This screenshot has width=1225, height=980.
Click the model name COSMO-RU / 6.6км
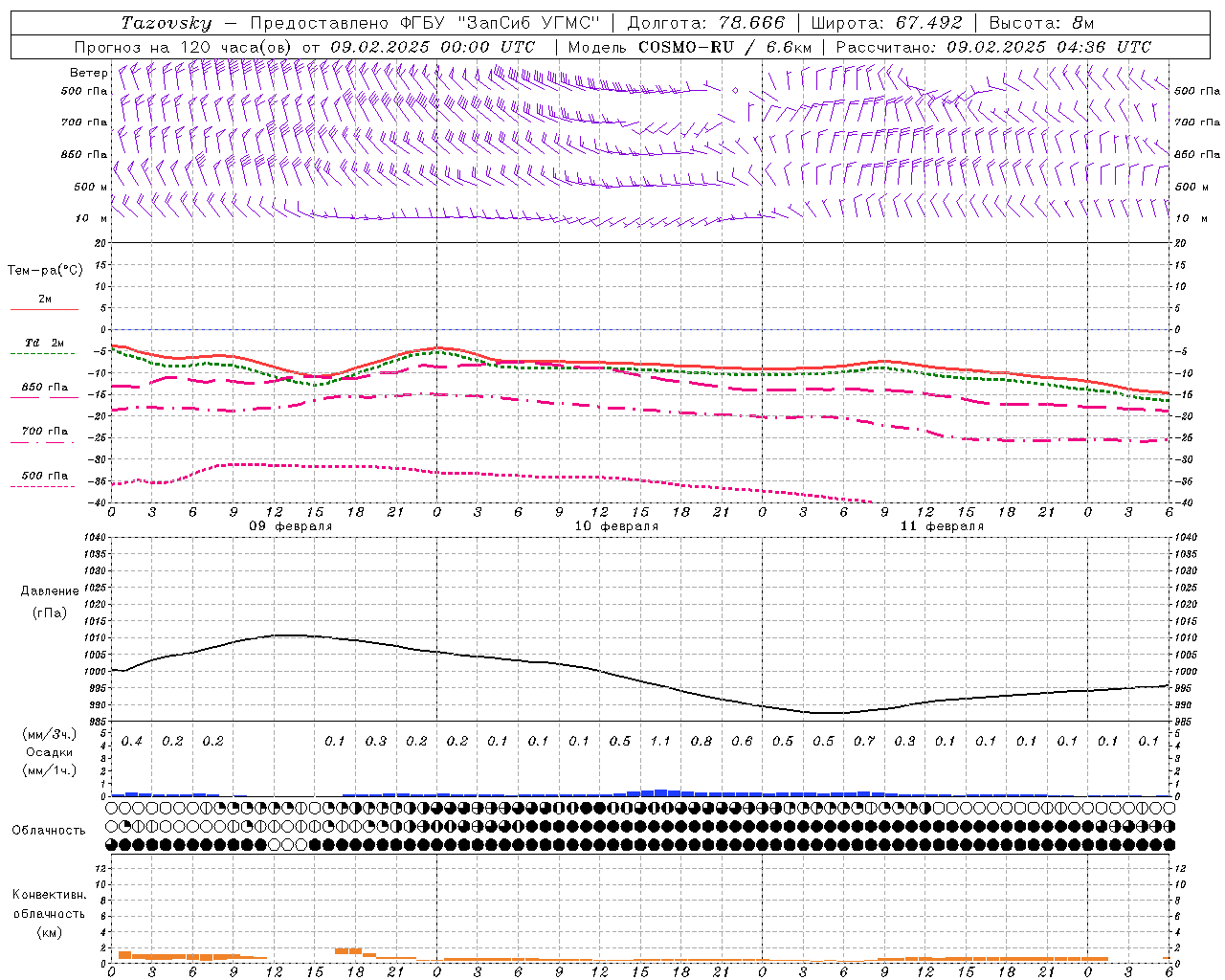tap(725, 47)
